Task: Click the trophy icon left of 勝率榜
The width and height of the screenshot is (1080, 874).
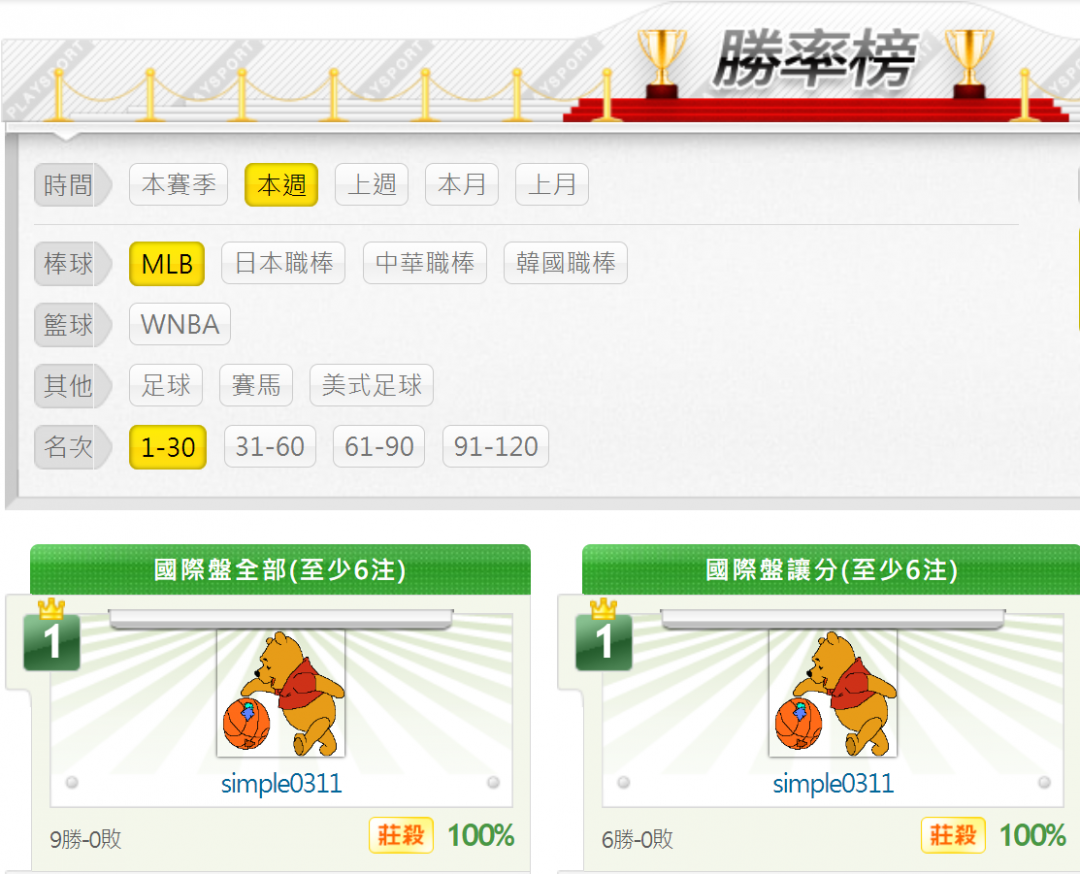Action: [661, 63]
